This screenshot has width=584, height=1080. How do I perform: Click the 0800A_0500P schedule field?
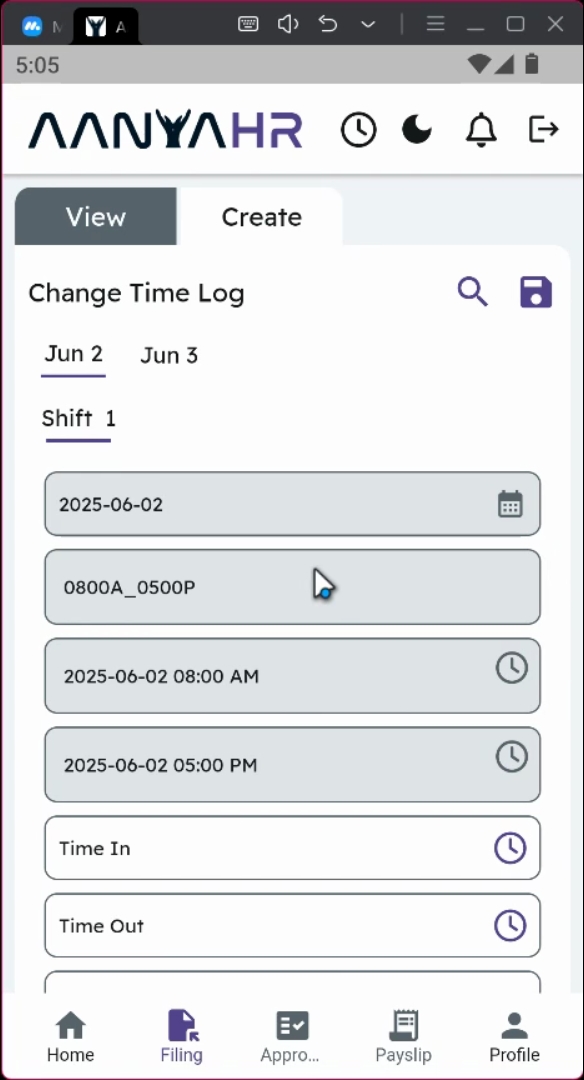click(293, 587)
